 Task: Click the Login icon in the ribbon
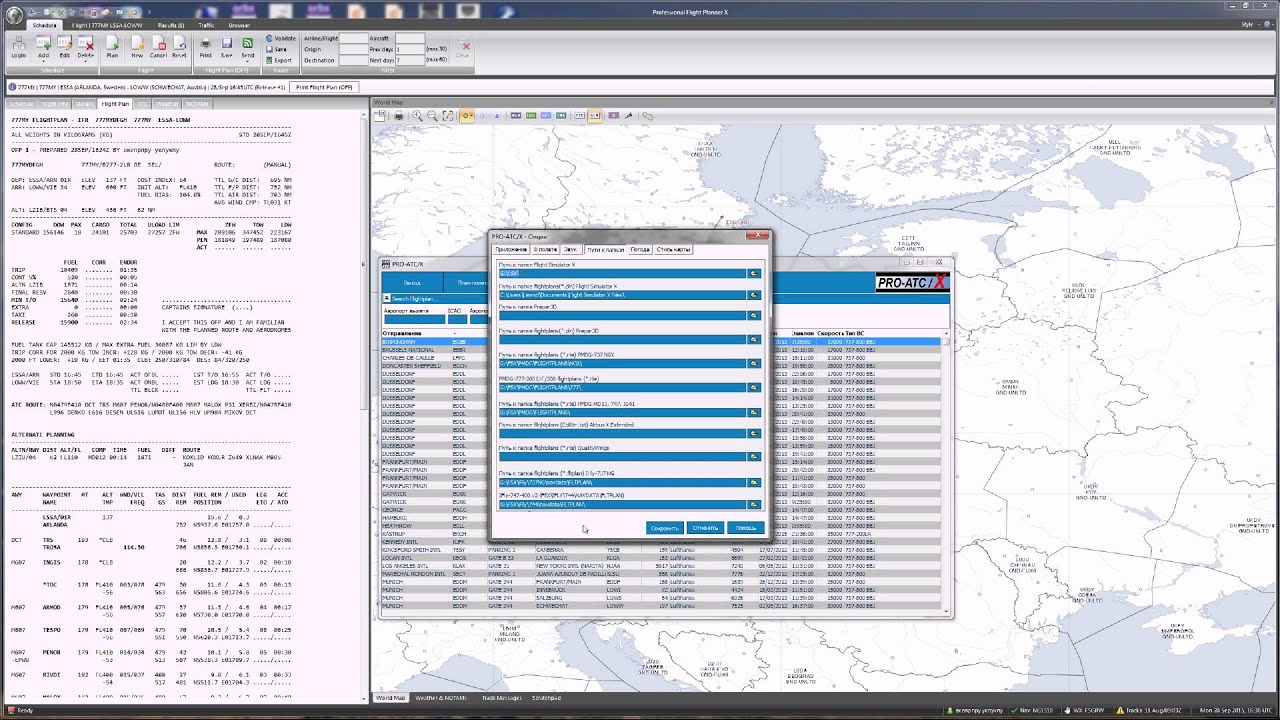pyautogui.click(x=19, y=47)
